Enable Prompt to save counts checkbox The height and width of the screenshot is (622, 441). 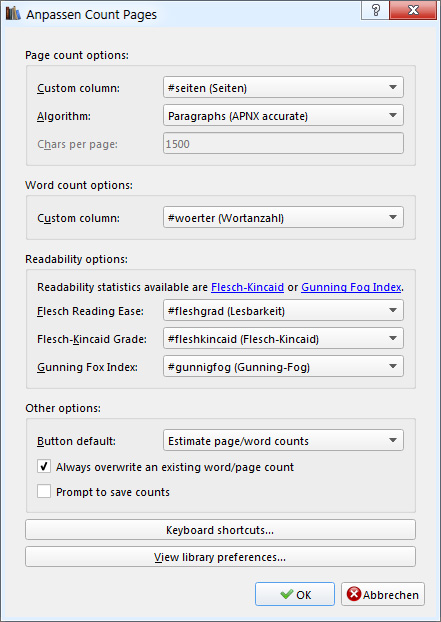[x=44, y=491]
